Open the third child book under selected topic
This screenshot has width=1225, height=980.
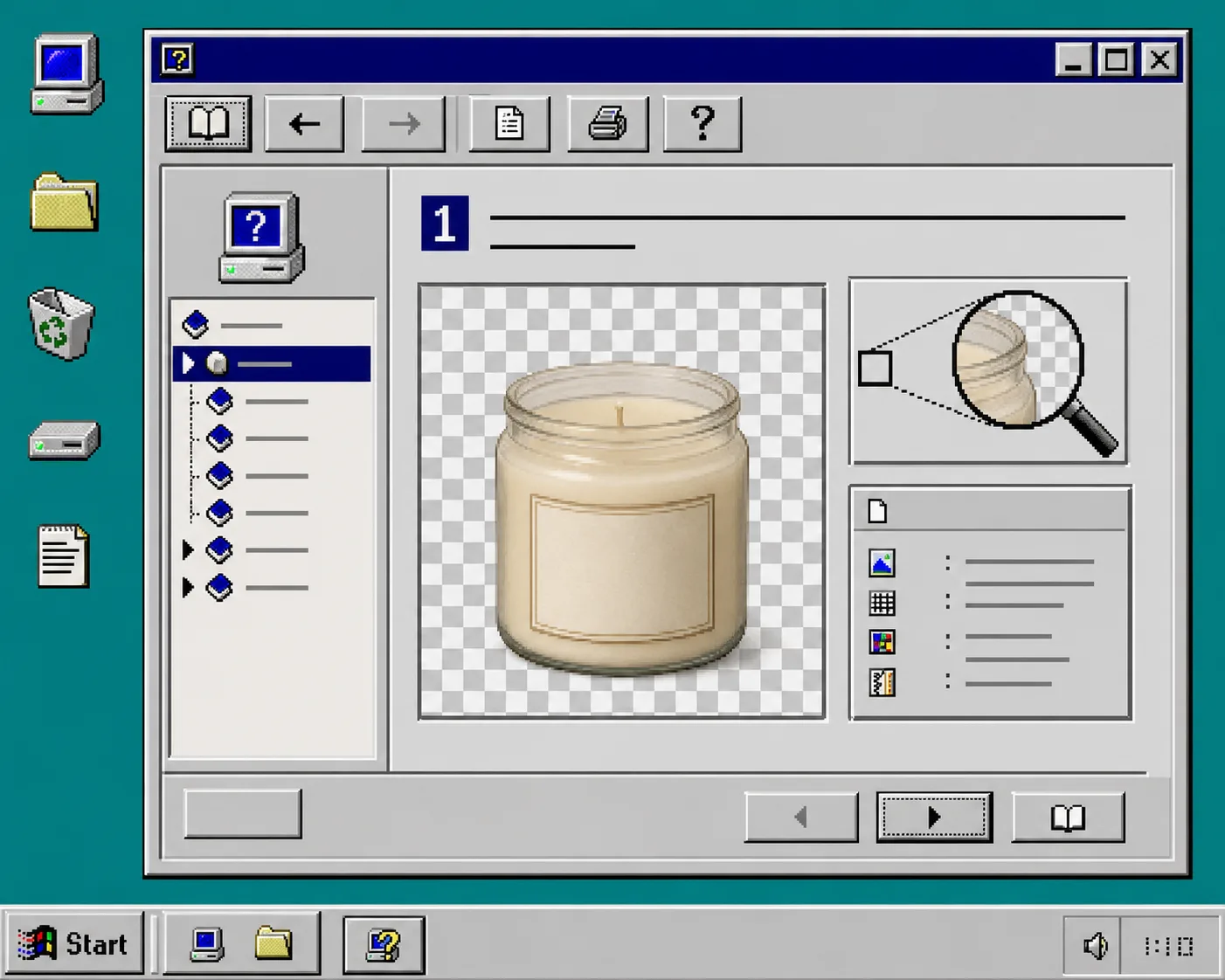(x=219, y=475)
